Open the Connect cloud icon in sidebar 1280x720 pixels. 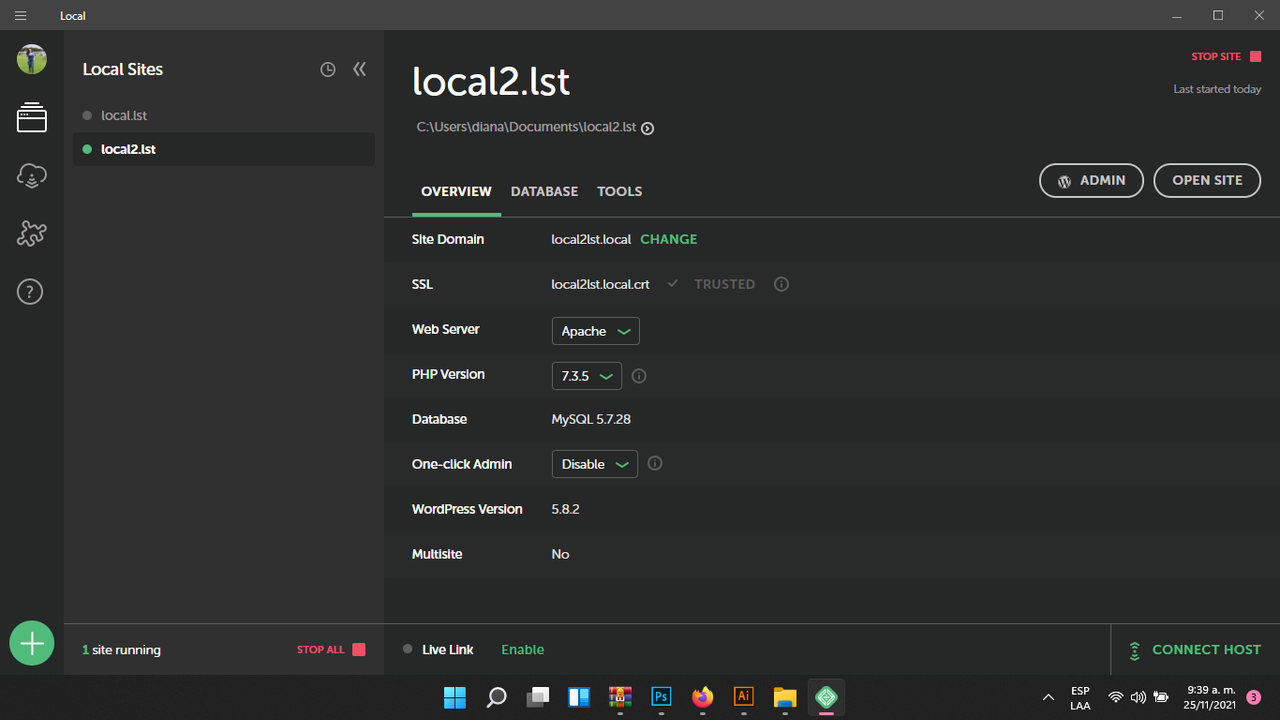point(32,177)
